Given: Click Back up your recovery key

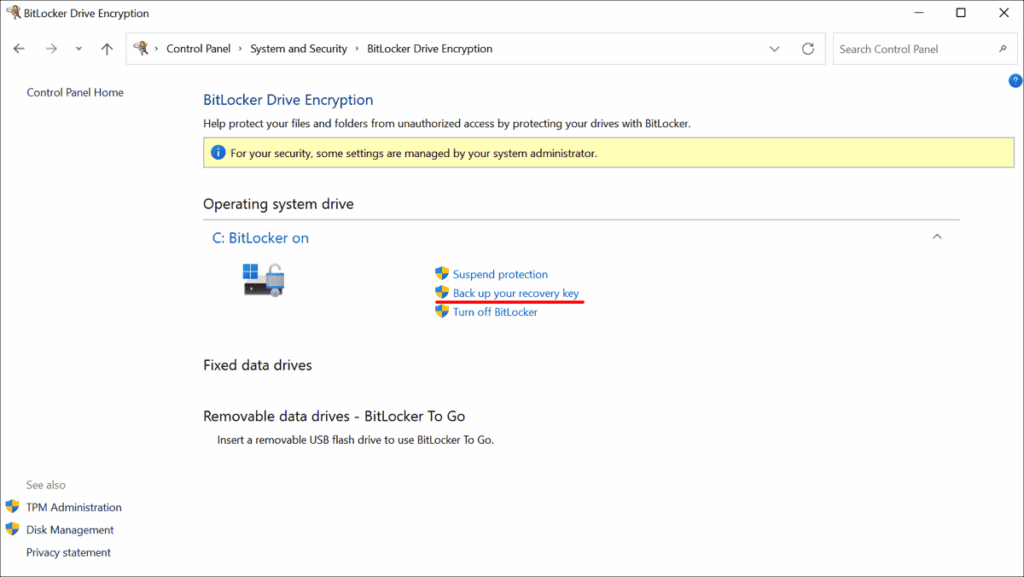Looking at the screenshot, I should (515, 293).
